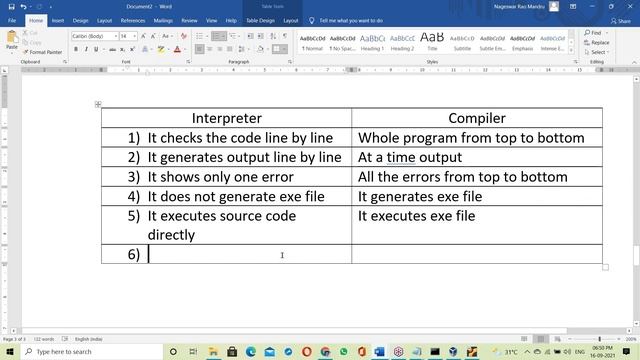Image resolution: width=640 pixels, height=360 pixels.
Task: Toggle Bold formatting
Action: point(76,49)
